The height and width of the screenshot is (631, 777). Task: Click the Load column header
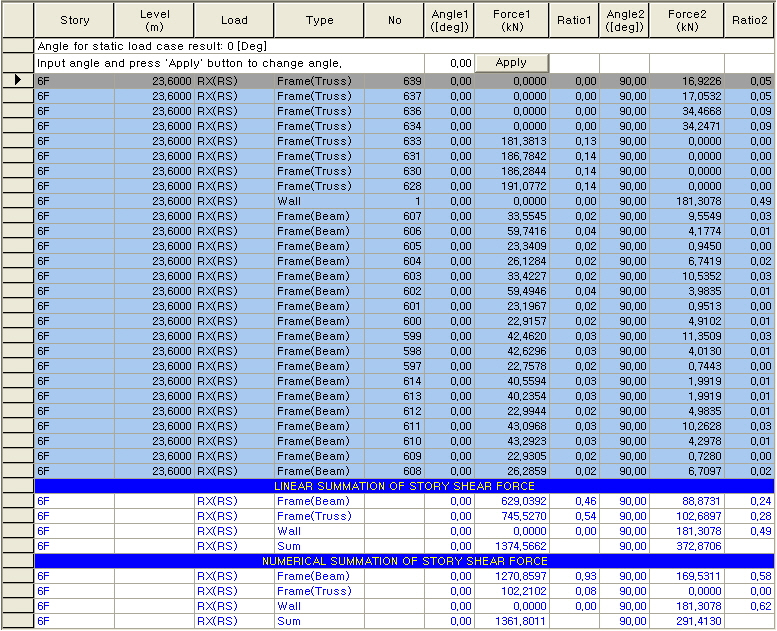[234, 20]
